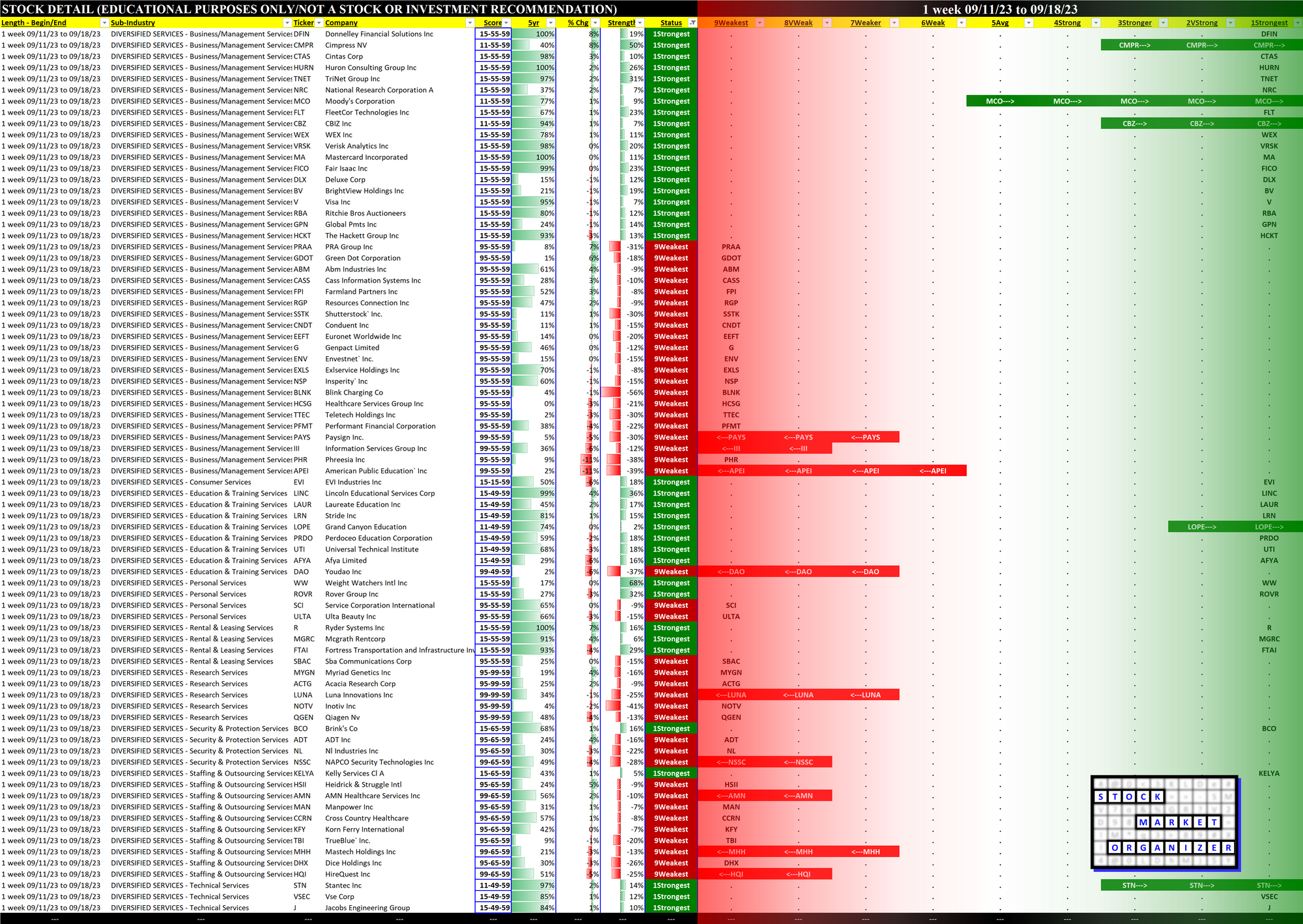The image size is (1303, 924).
Task: Click the Stock Market Organizer logo
Action: pyautogui.click(x=1164, y=822)
